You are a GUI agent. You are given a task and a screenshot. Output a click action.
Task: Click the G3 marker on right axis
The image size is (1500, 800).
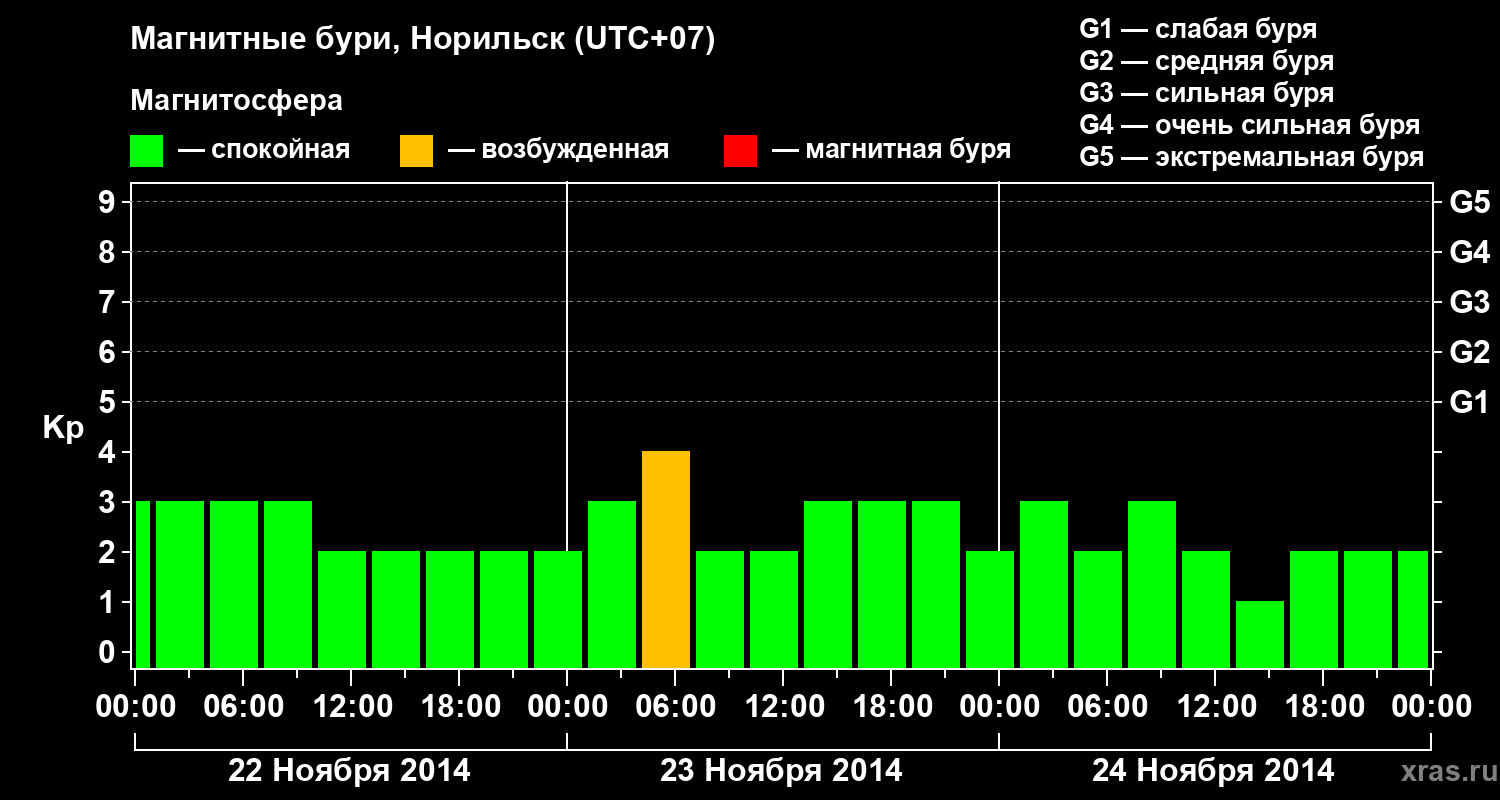tap(1469, 303)
